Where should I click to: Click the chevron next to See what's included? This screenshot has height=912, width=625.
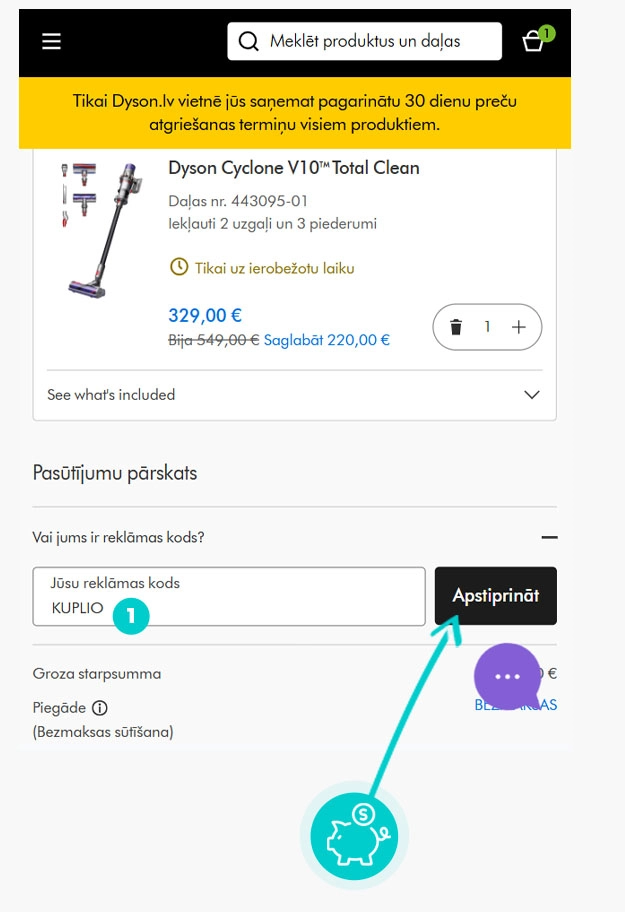click(x=531, y=395)
